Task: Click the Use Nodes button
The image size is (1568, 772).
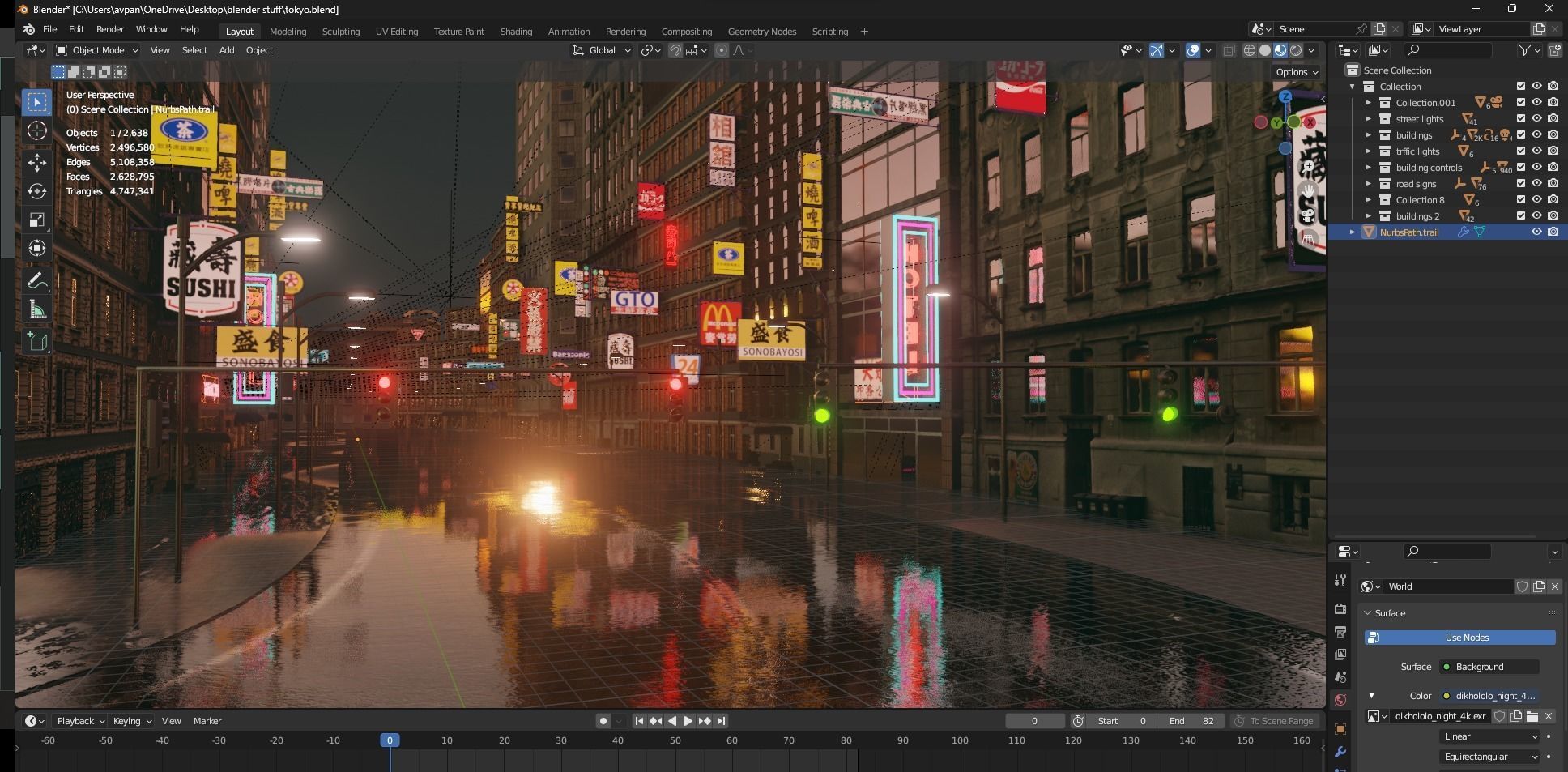Action: 1459,638
